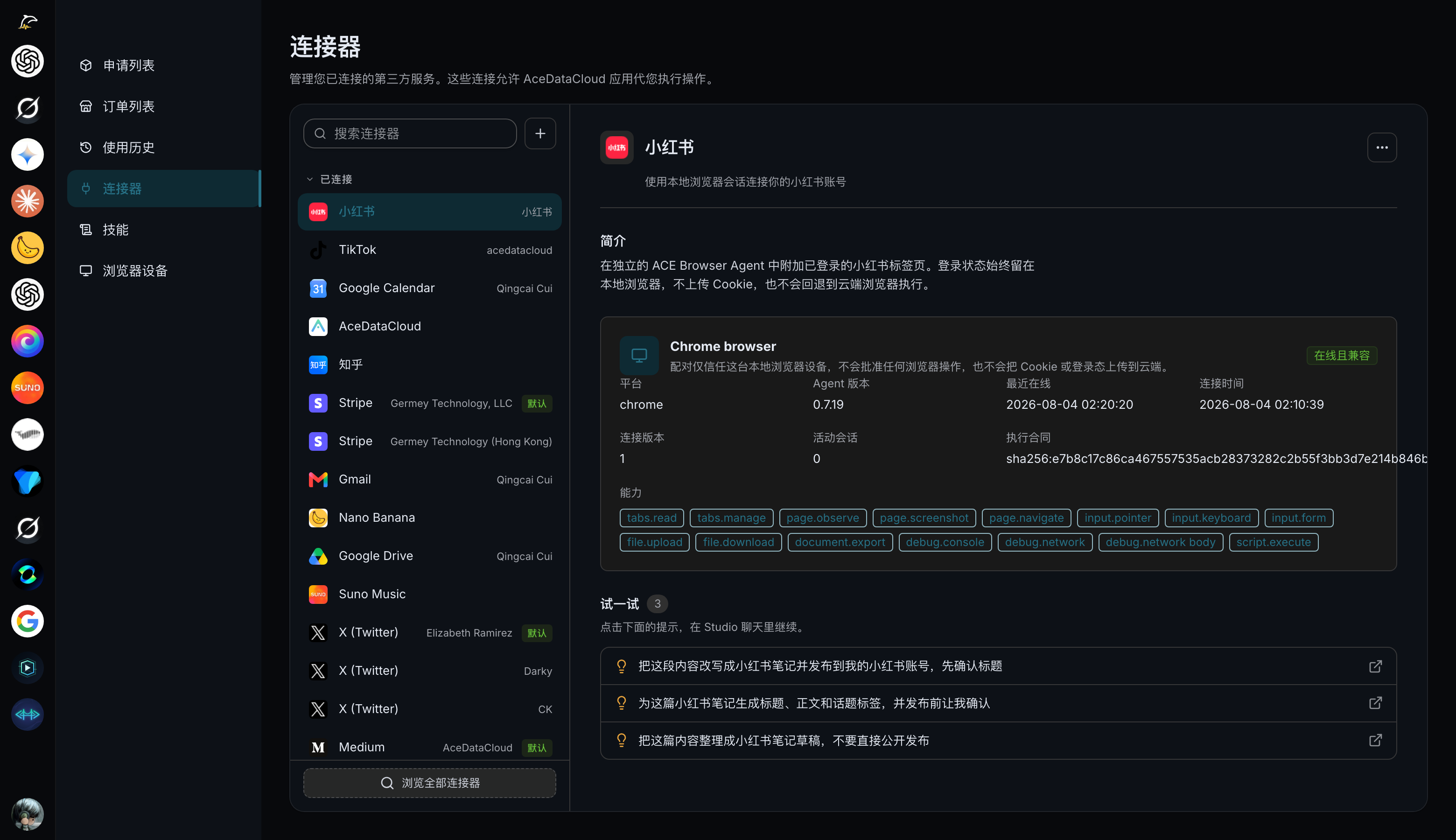
Task: Click the file.upload capability tag
Action: click(x=655, y=542)
